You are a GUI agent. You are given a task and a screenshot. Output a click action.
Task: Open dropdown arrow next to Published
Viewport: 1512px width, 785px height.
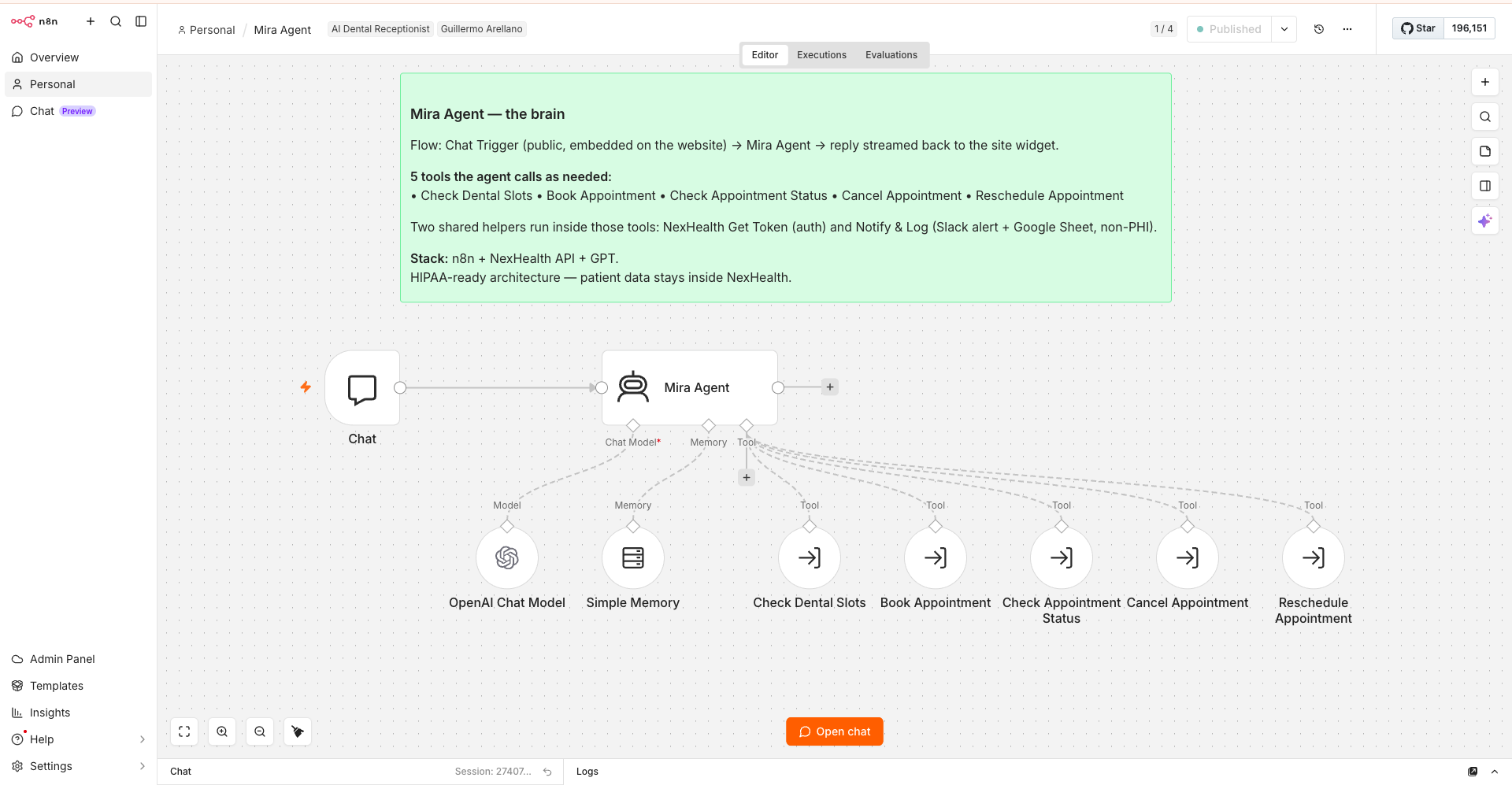[x=1284, y=29]
